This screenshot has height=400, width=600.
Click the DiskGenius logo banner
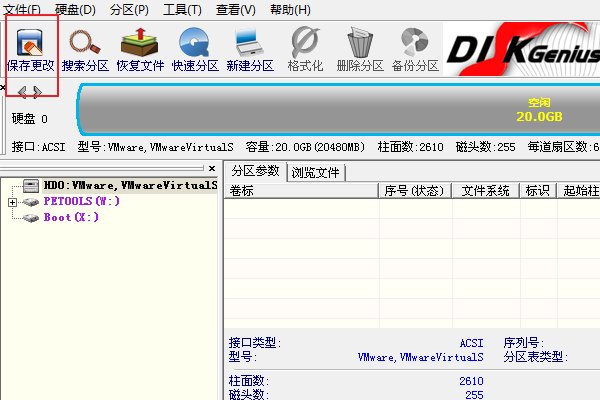522,49
